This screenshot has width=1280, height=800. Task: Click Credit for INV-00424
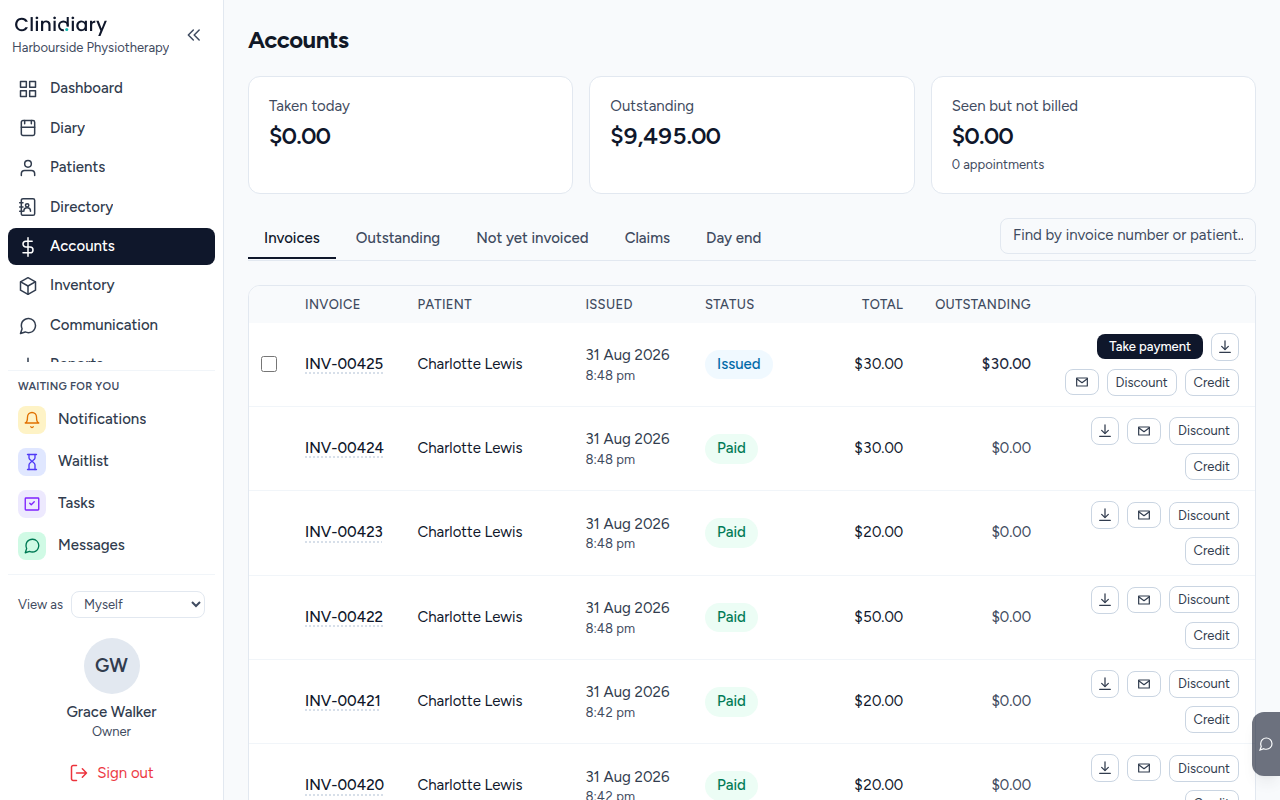(1211, 467)
